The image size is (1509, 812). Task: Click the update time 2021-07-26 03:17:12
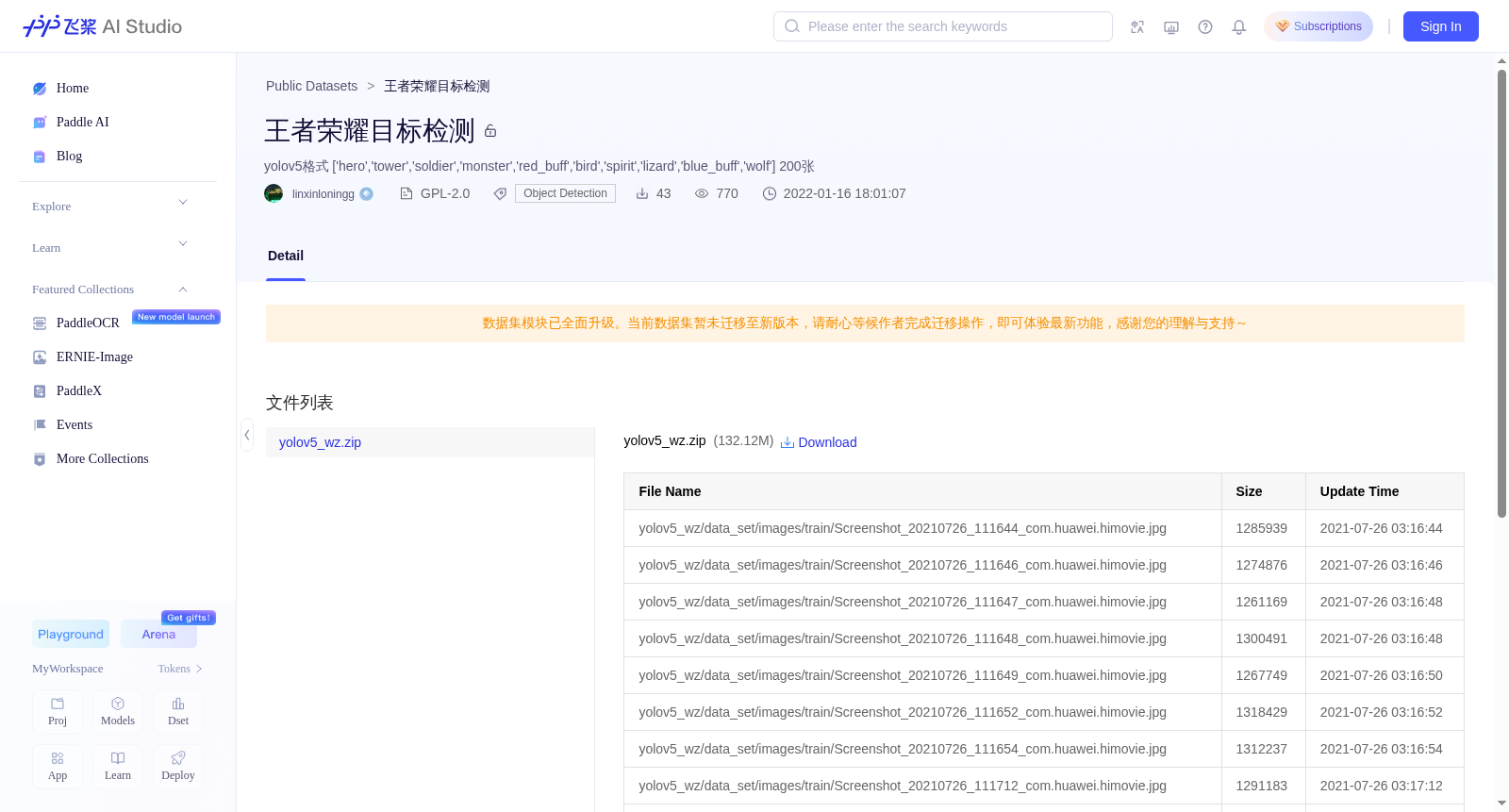[x=1381, y=786]
